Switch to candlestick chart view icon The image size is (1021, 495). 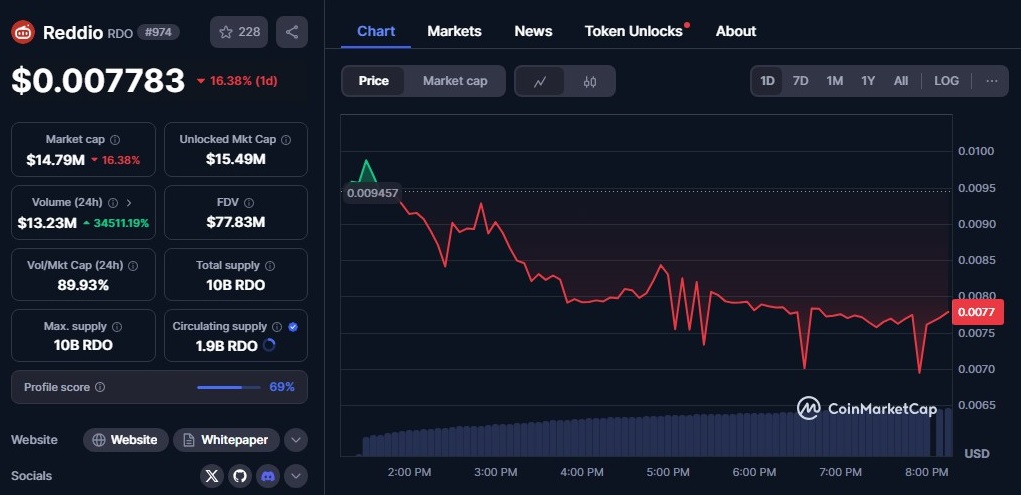[x=590, y=81]
